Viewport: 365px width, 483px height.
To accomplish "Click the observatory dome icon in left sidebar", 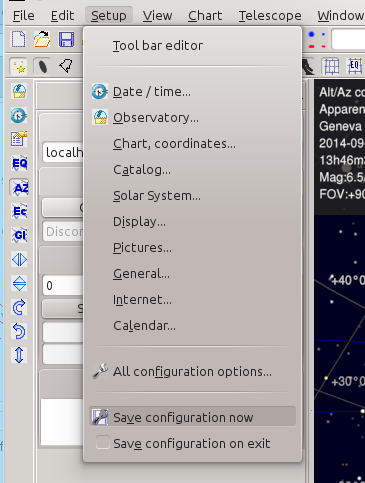I will 19,91.
